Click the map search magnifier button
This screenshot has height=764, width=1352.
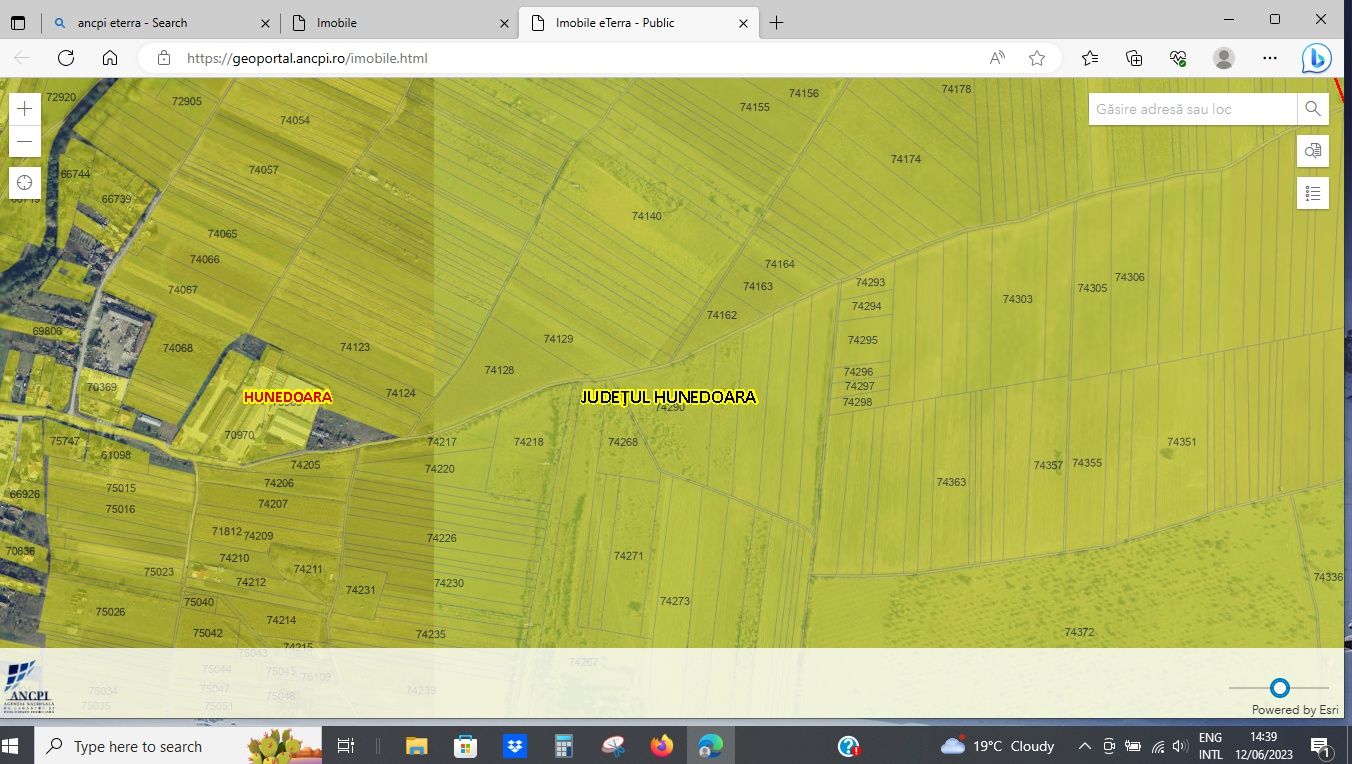tap(1313, 109)
